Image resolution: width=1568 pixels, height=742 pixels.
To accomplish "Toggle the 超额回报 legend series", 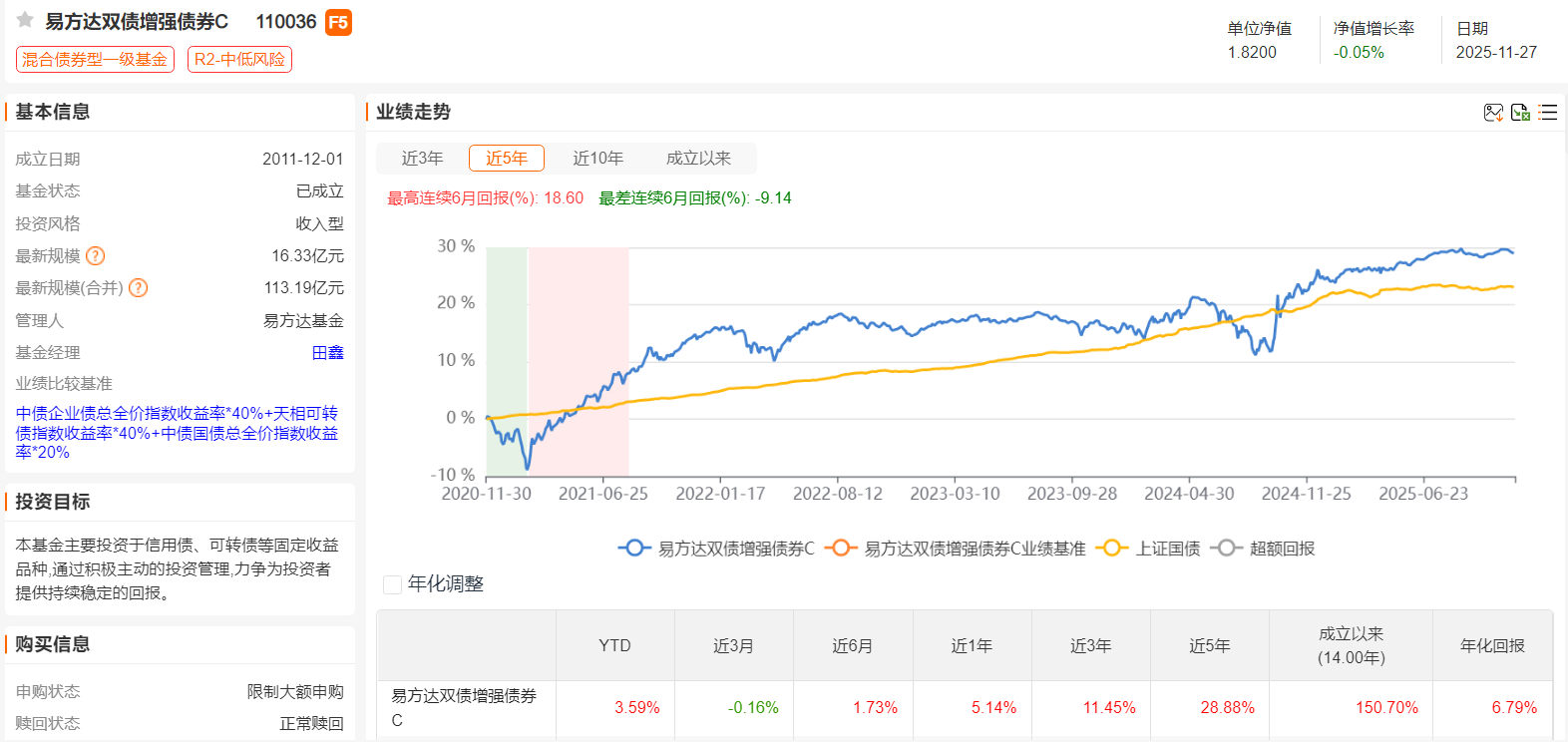I will [x=1263, y=549].
